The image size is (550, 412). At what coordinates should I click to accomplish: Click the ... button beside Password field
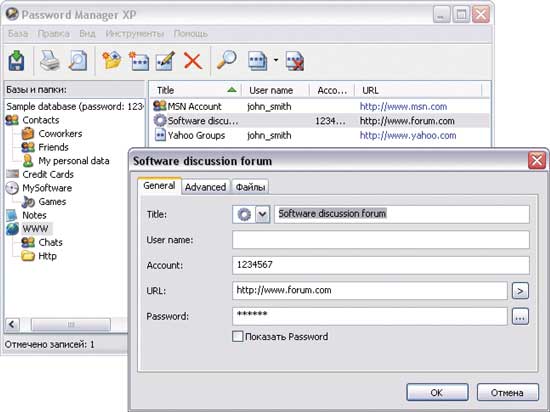tap(520, 317)
